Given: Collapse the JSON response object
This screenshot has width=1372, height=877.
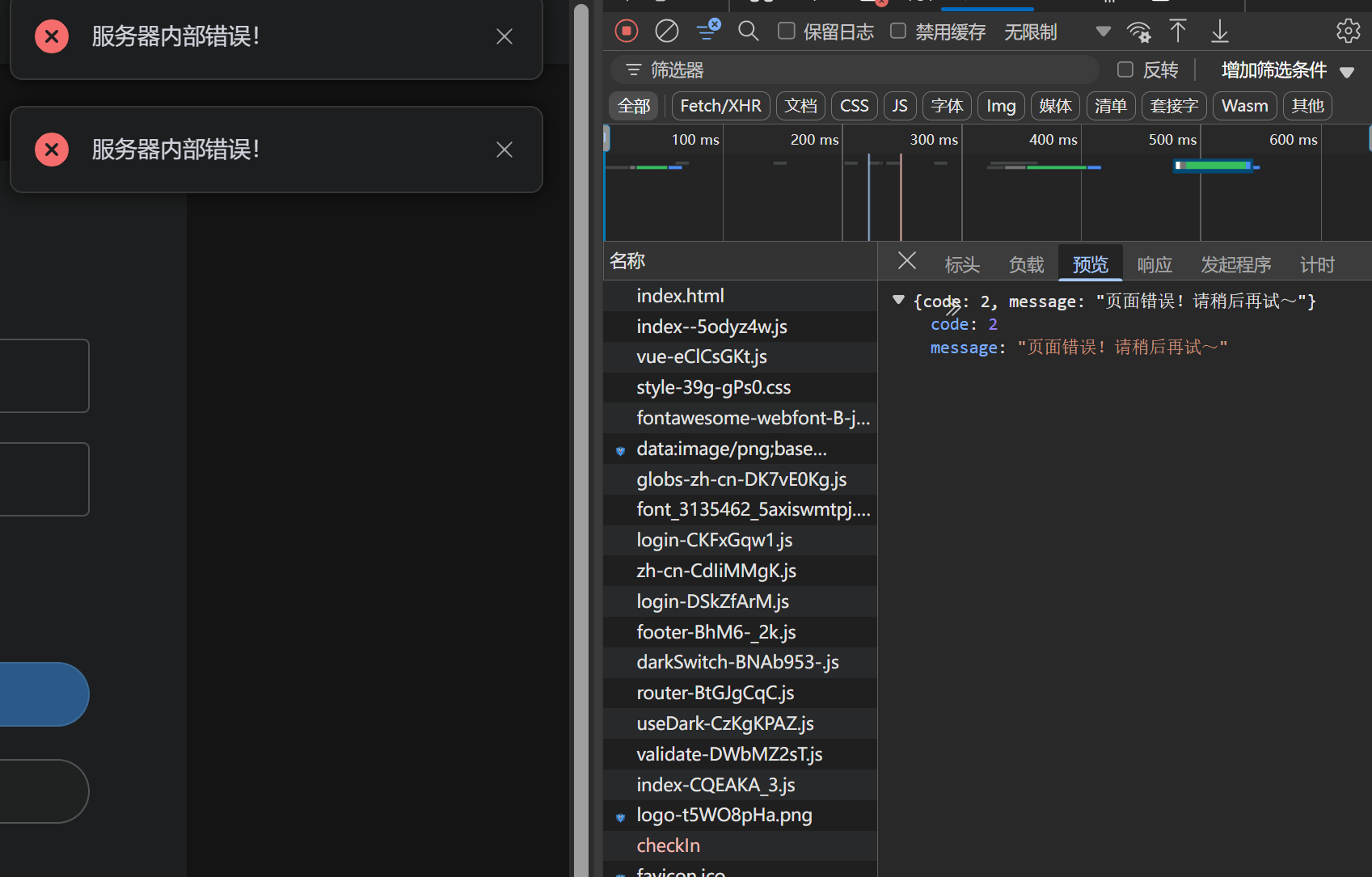Looking at the screenshot, I should tap(898, 300).
